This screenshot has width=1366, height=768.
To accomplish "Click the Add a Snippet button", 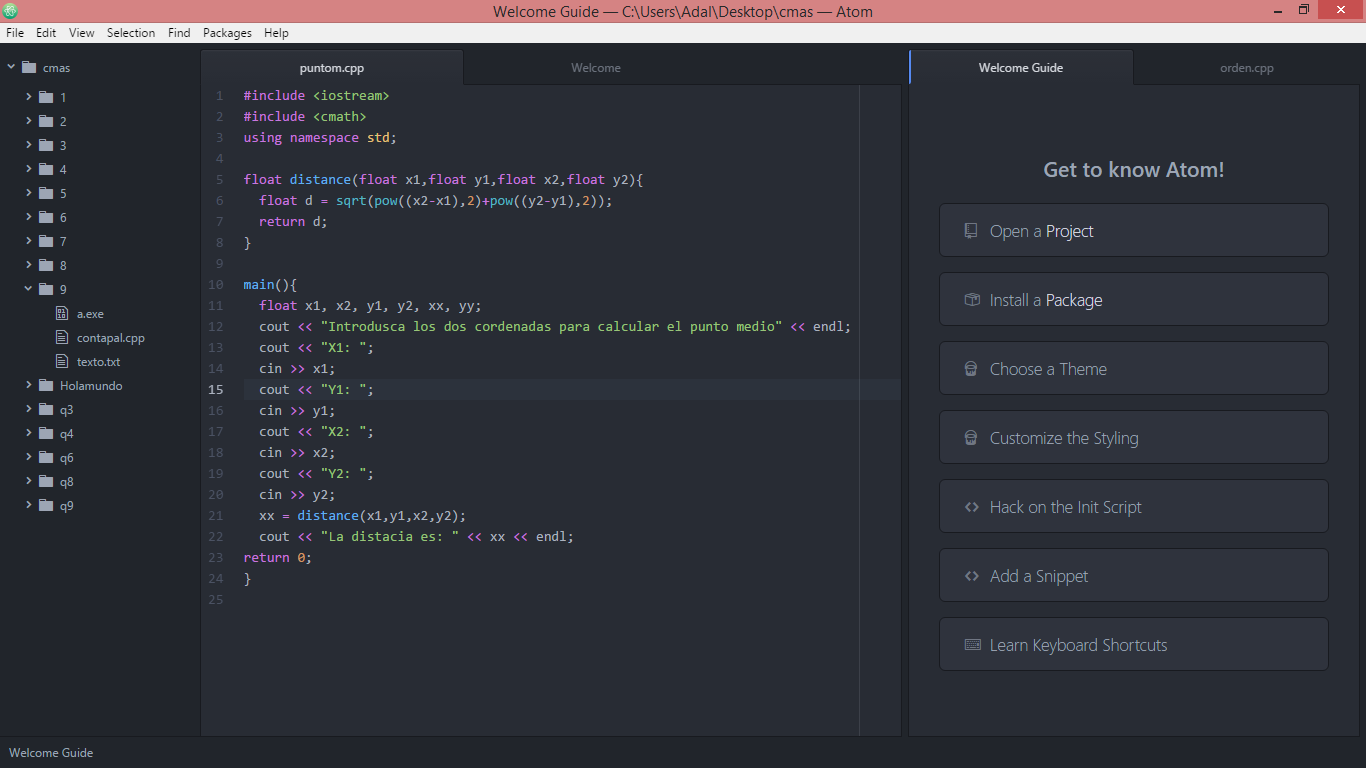I will coord(1134,576).
